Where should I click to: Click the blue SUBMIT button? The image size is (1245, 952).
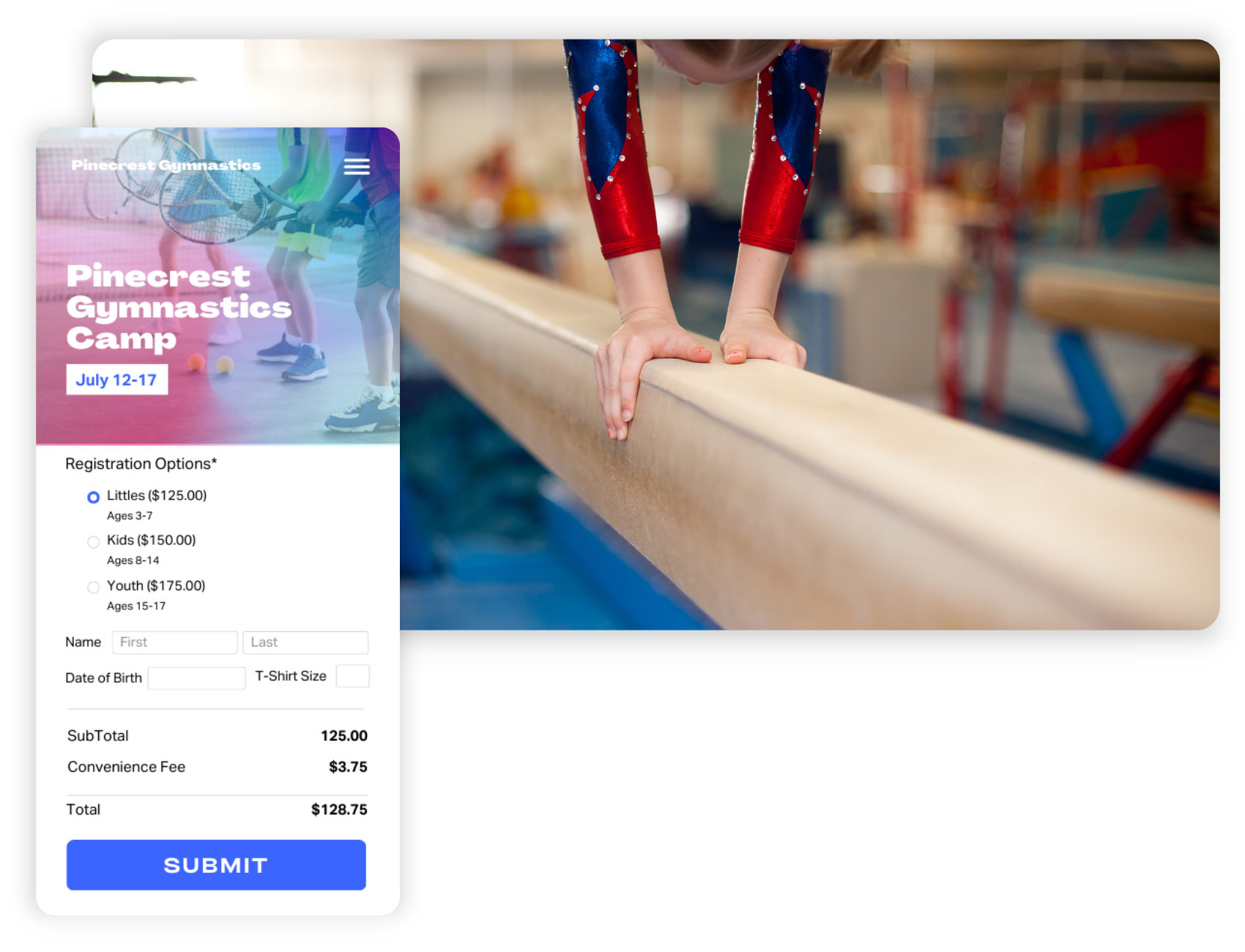pyautogui.click(x=216, y=865)
